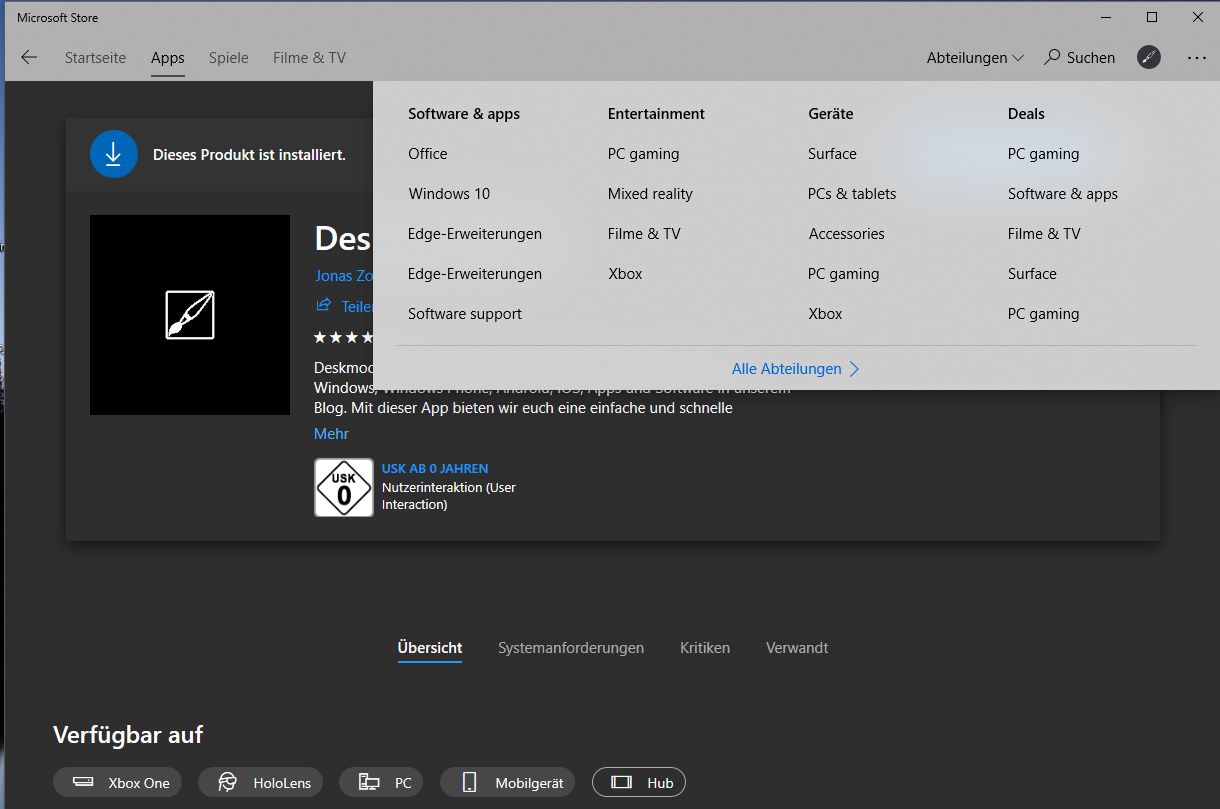Open the three-dots more menu
The image size is (1220, 809).
[1197, 58]
